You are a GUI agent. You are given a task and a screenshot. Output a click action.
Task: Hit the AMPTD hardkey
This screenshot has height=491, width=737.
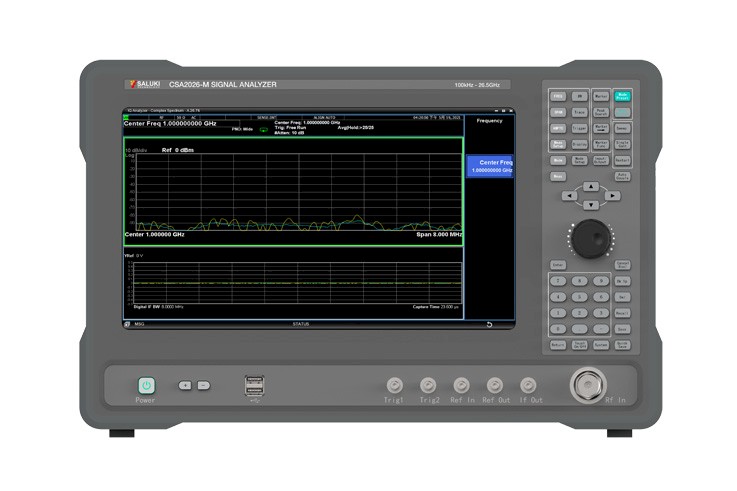[x=558, y=128]
